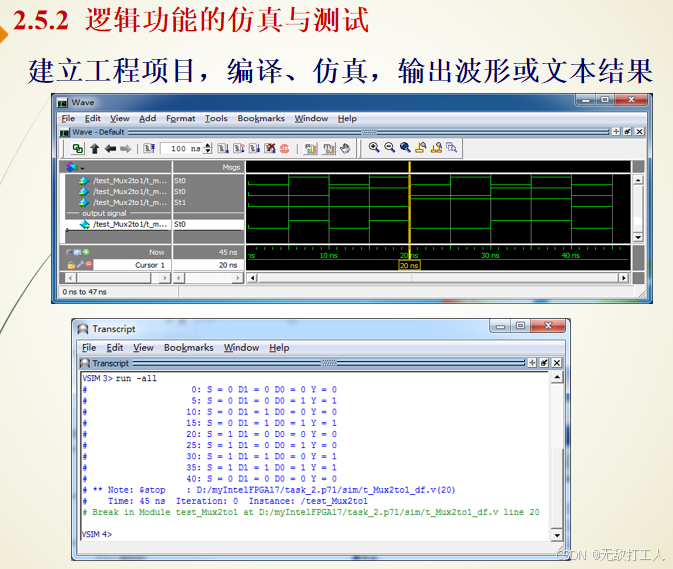This screenshot has width=673, height=569.
Task: Close the inner Transcript pane
Action: 557,363
